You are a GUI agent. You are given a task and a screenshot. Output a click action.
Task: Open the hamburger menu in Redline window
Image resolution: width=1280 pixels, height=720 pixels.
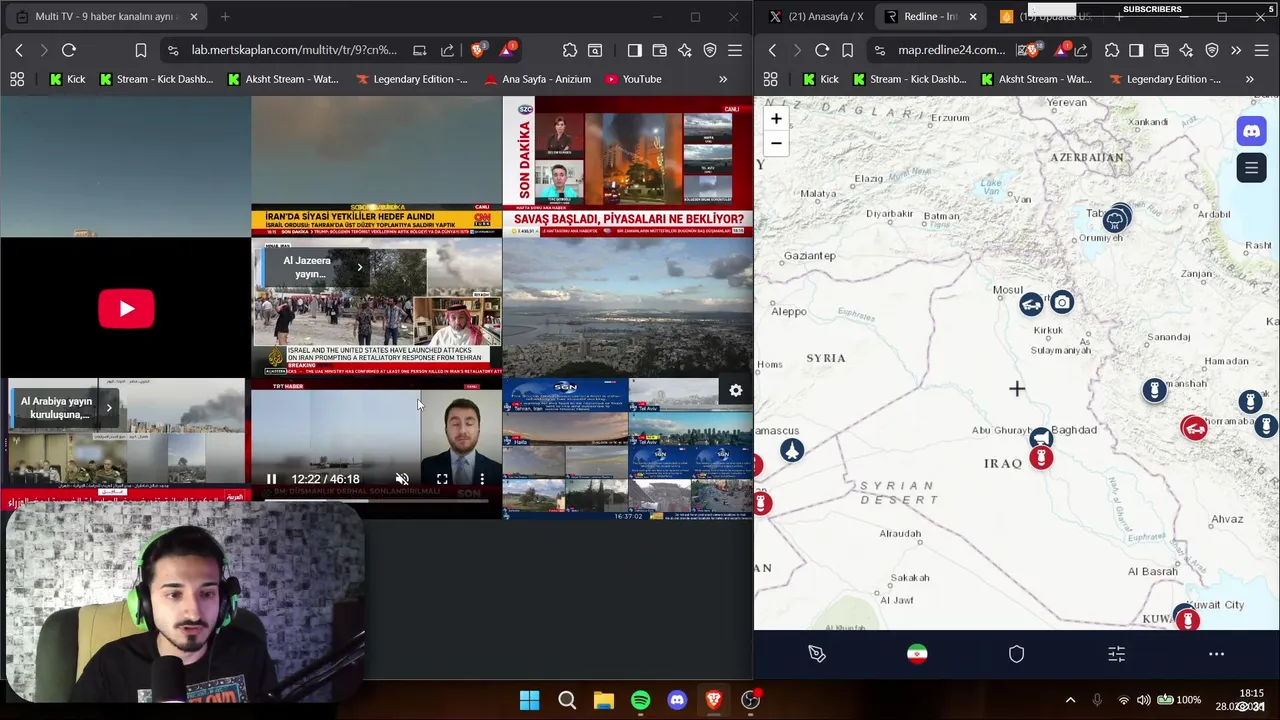1262,50
